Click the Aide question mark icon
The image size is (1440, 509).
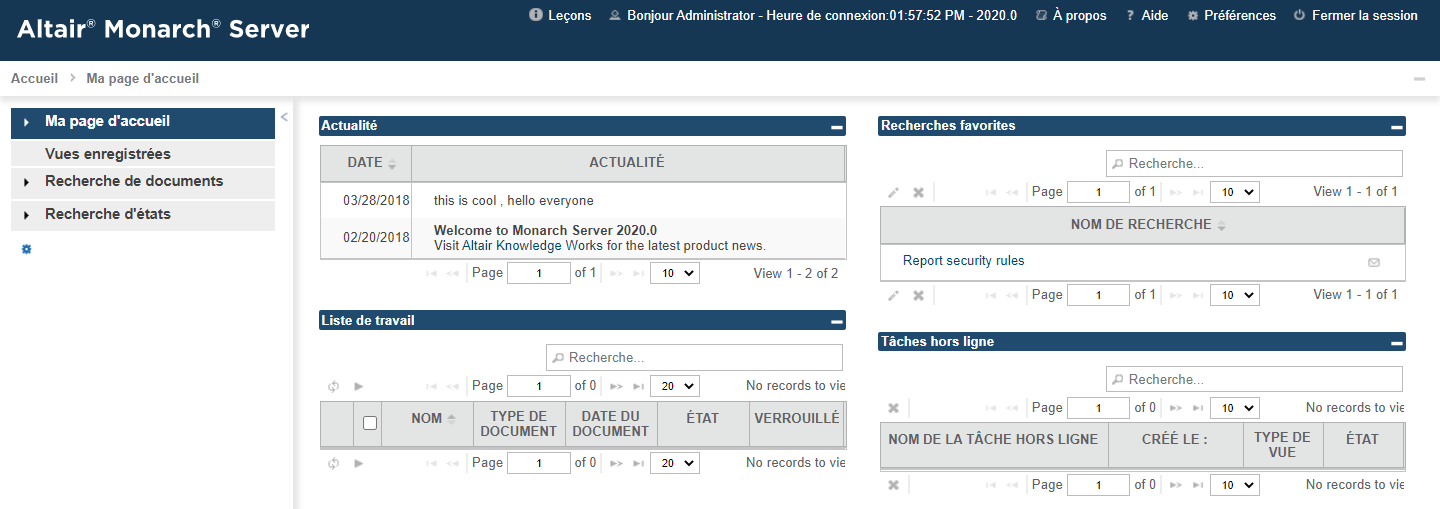[1130, 16]
